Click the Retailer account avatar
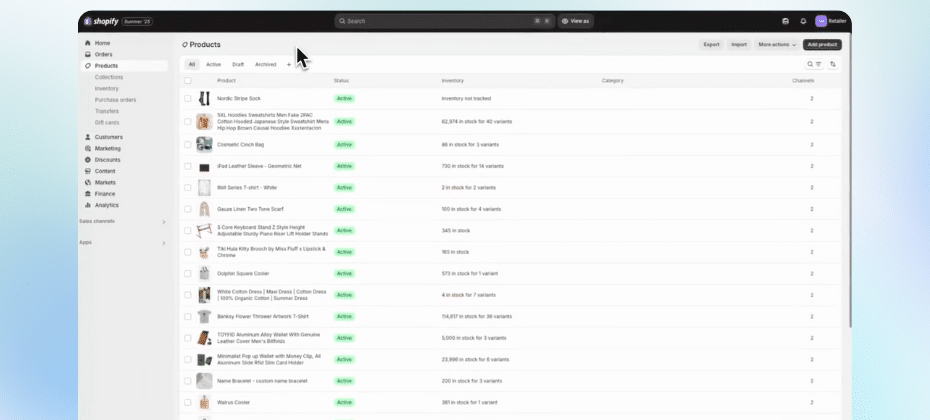The height and width of the screenshot is (420, 930). click(821, 21)
